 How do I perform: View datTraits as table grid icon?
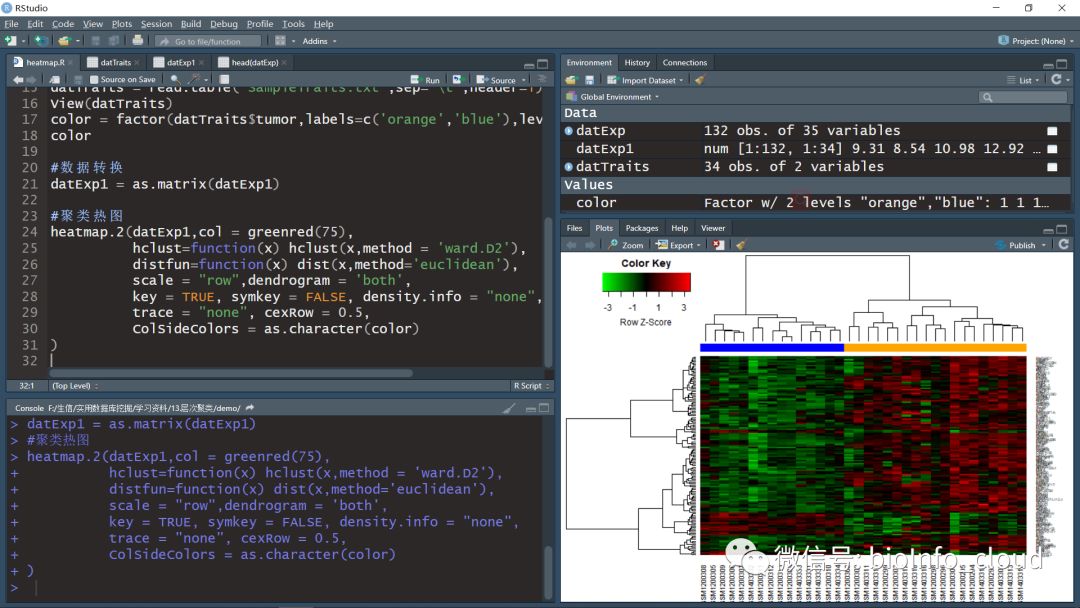[x=1052, y=167]
